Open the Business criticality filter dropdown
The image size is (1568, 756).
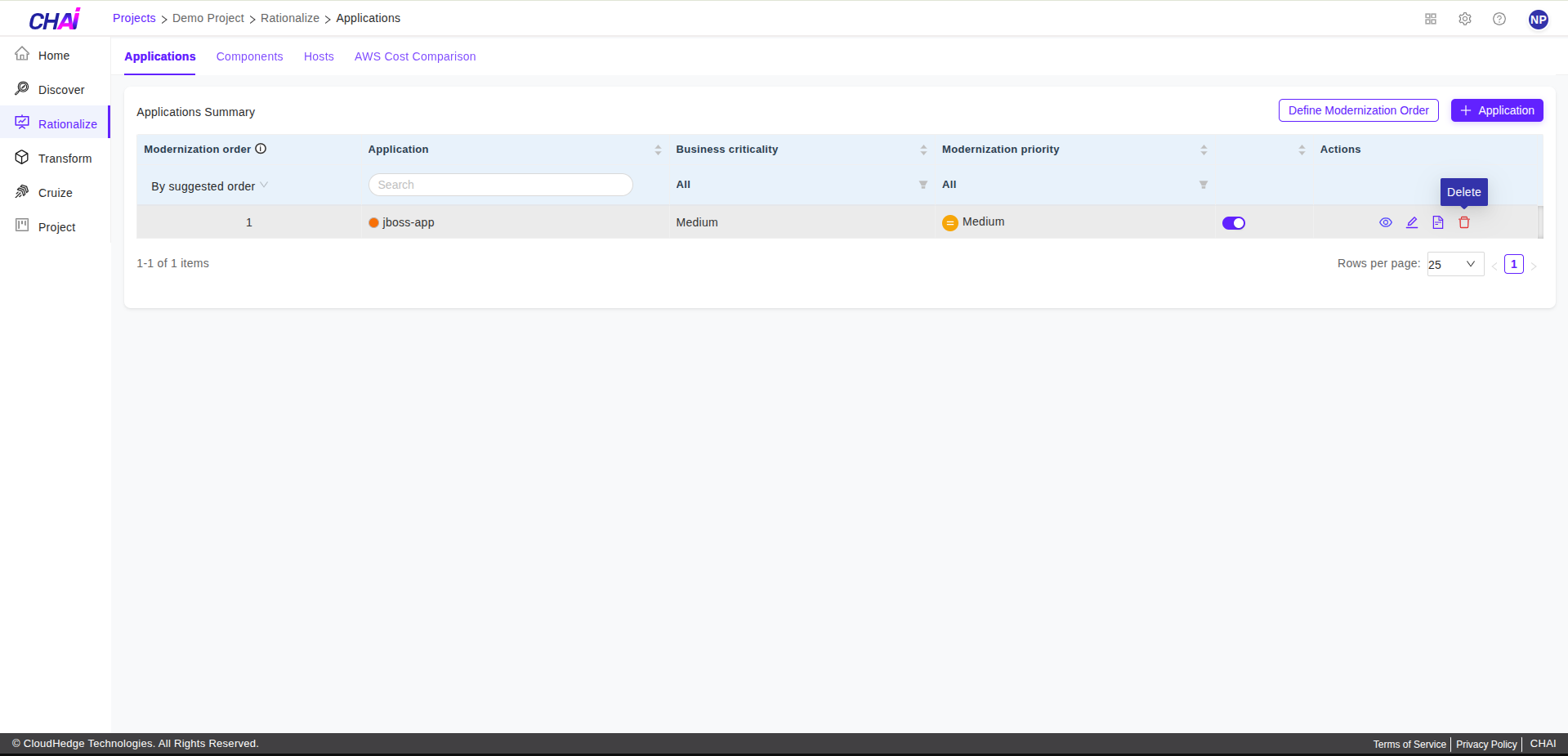click(922, 185)
